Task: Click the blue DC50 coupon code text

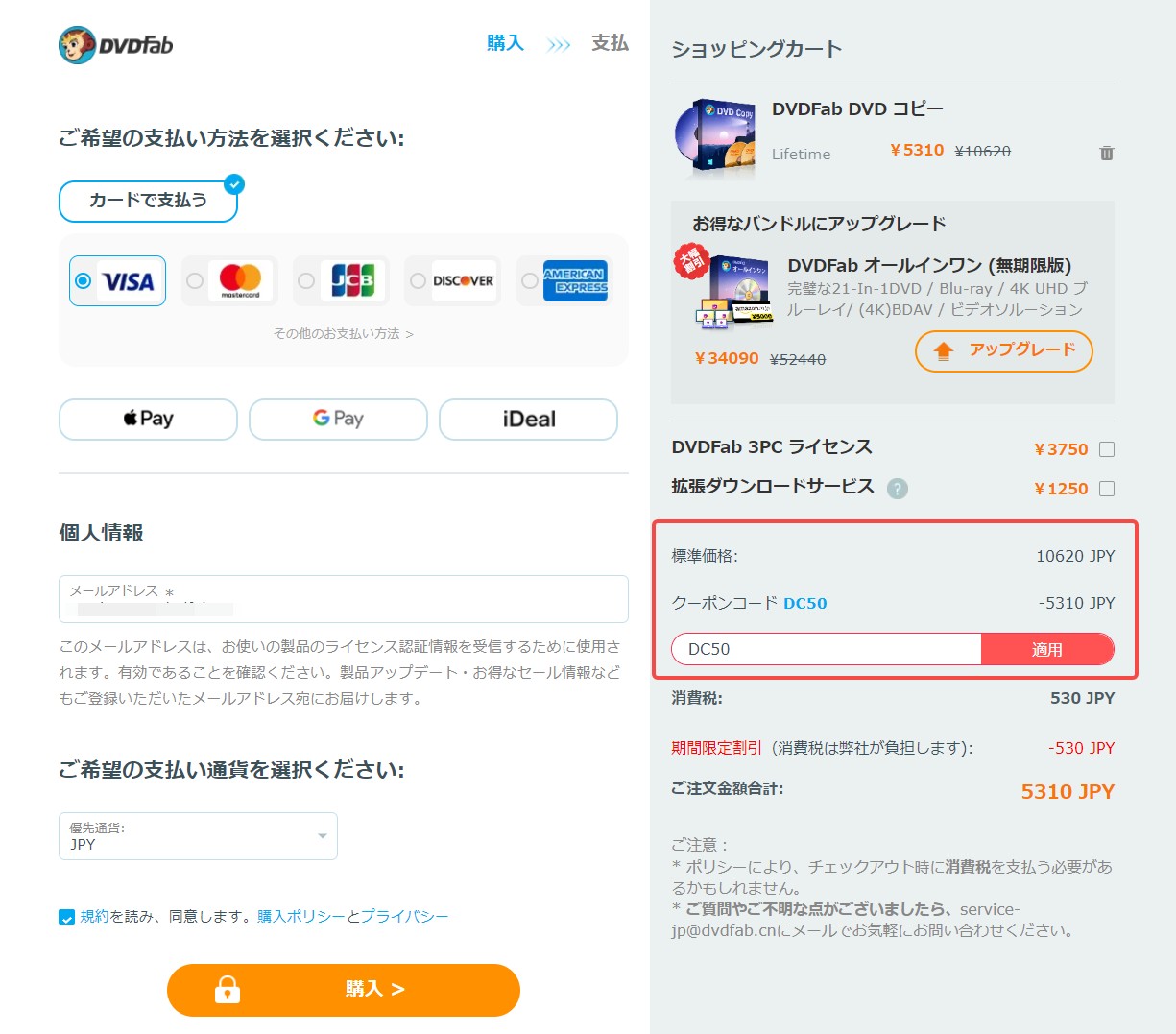Action: [x=804, y=604]
